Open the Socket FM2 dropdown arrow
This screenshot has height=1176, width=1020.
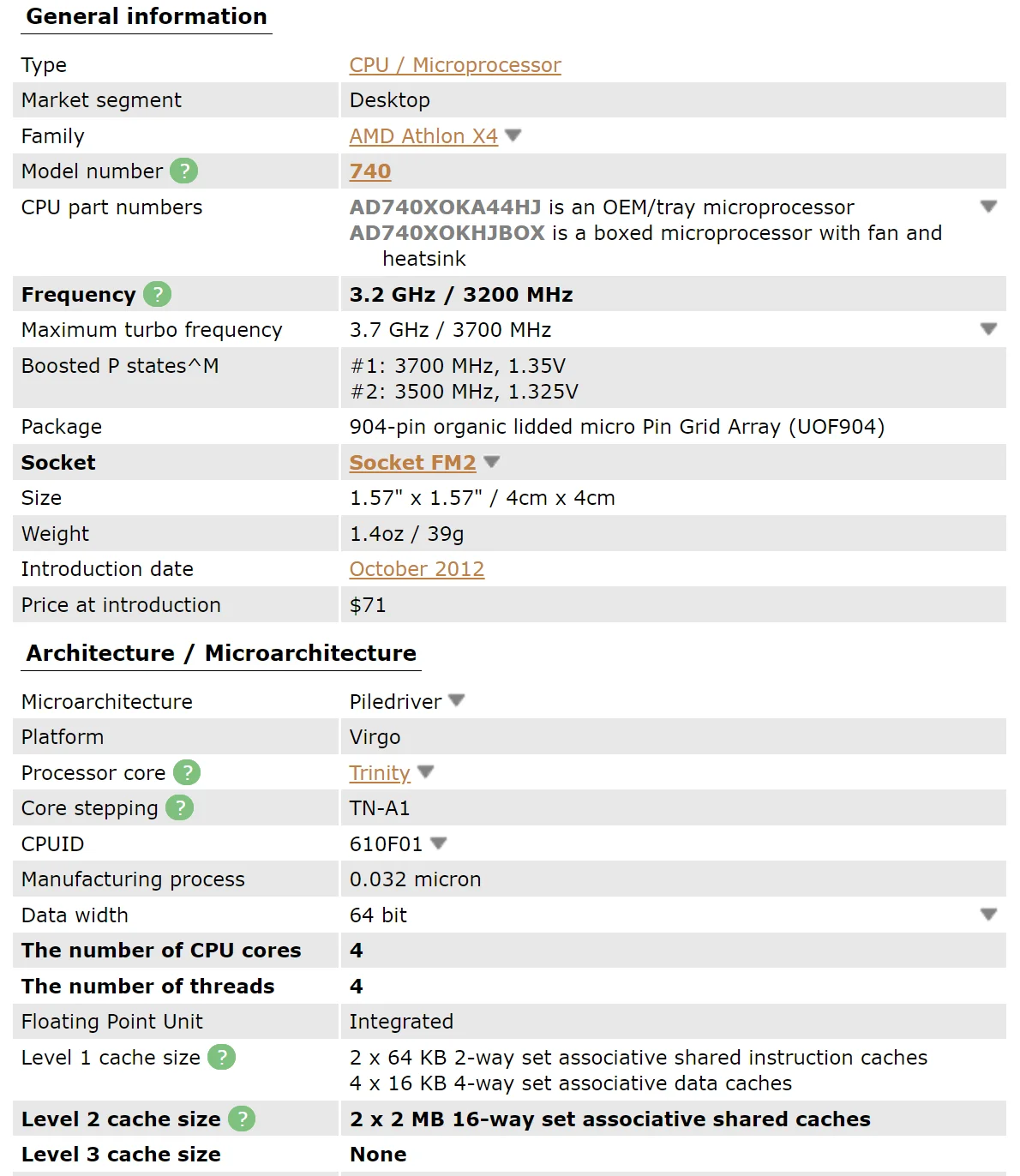[x=492, y=462]
